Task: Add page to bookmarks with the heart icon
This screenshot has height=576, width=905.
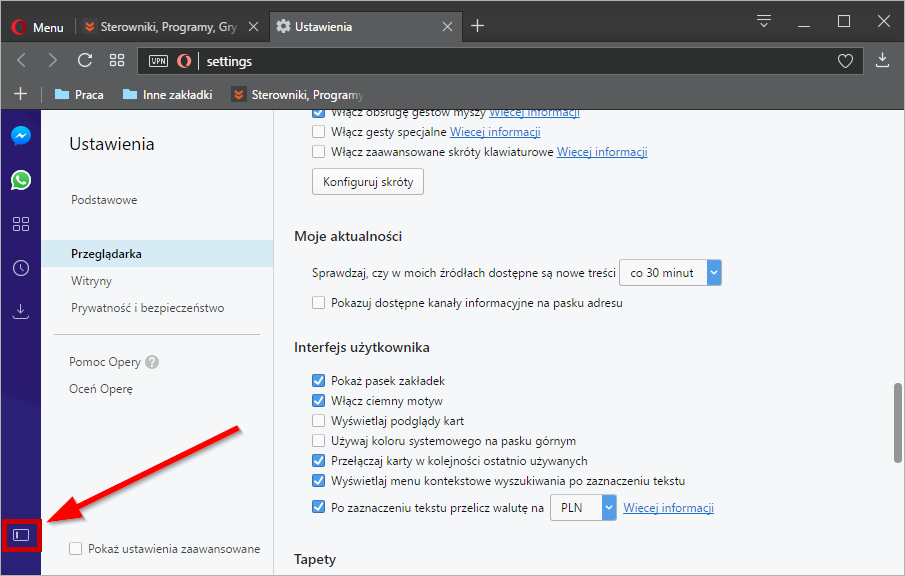Action: point(845,61)
